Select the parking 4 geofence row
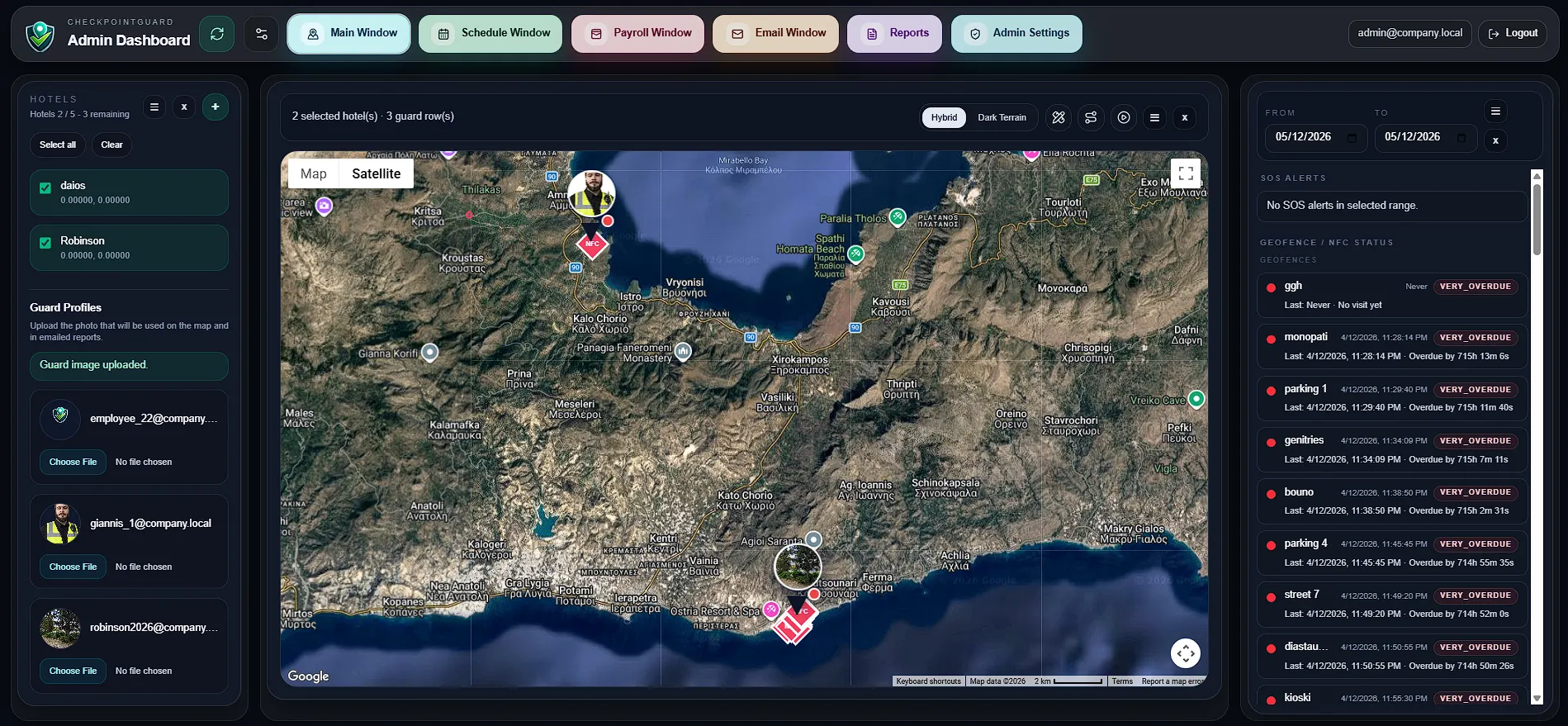 [x=1392, y=553]
